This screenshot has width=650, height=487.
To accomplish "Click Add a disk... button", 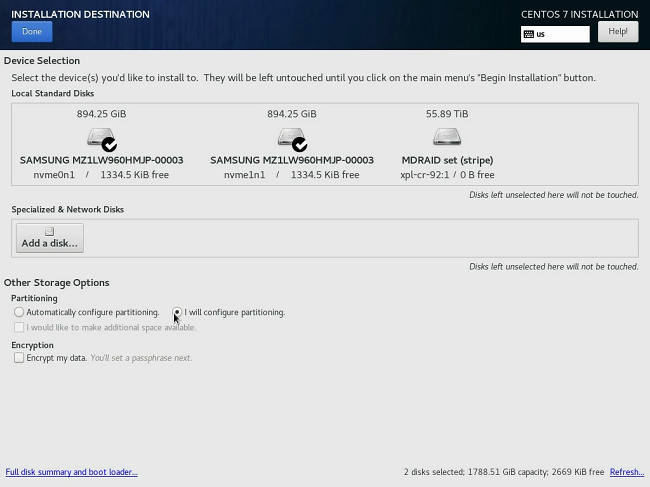I will (x=50, y=238).
